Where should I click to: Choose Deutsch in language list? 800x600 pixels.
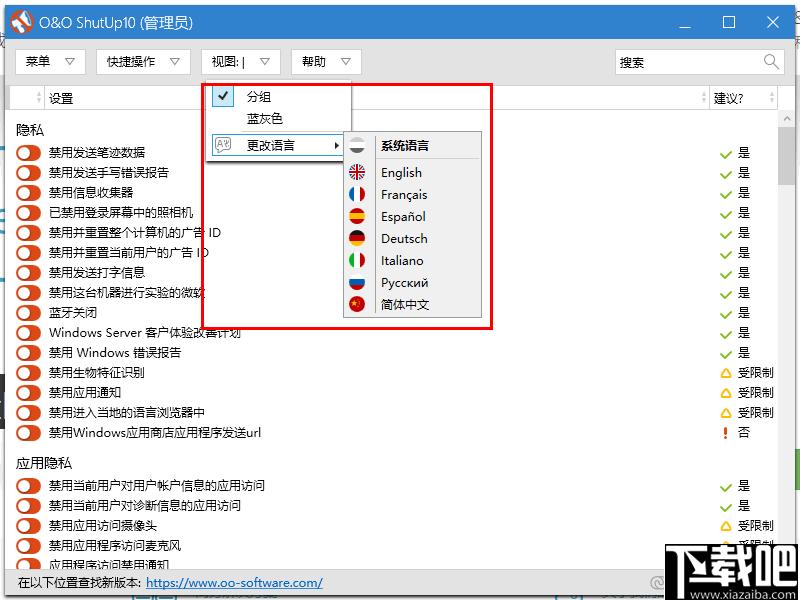412,238
